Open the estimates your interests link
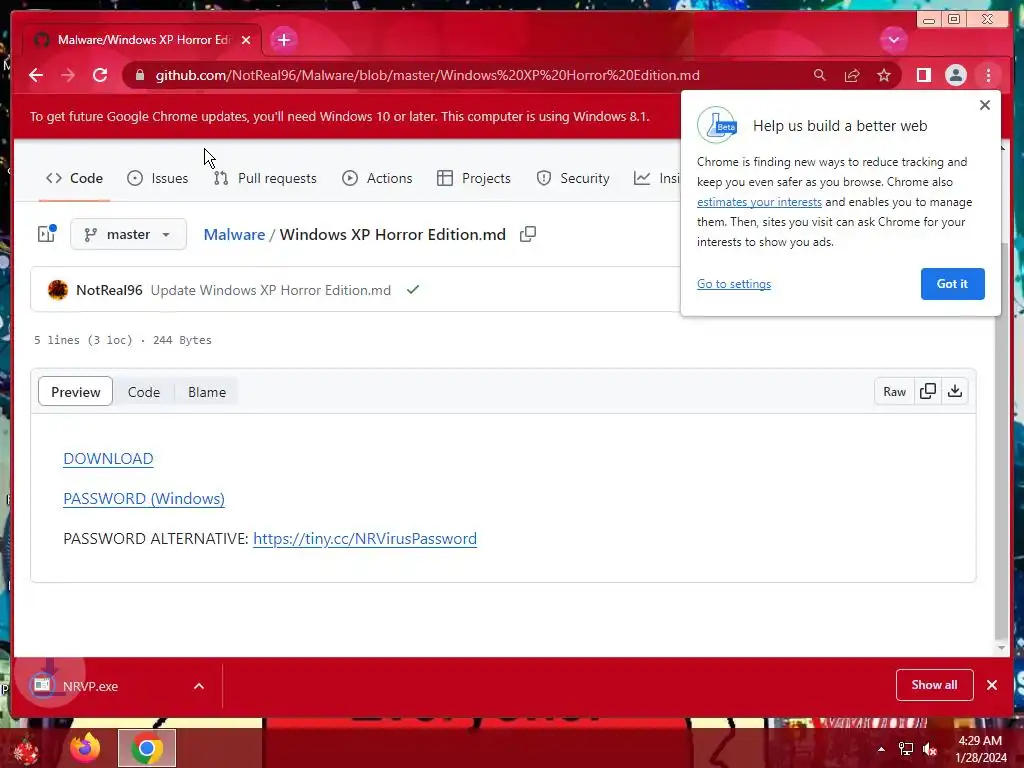 759,202
